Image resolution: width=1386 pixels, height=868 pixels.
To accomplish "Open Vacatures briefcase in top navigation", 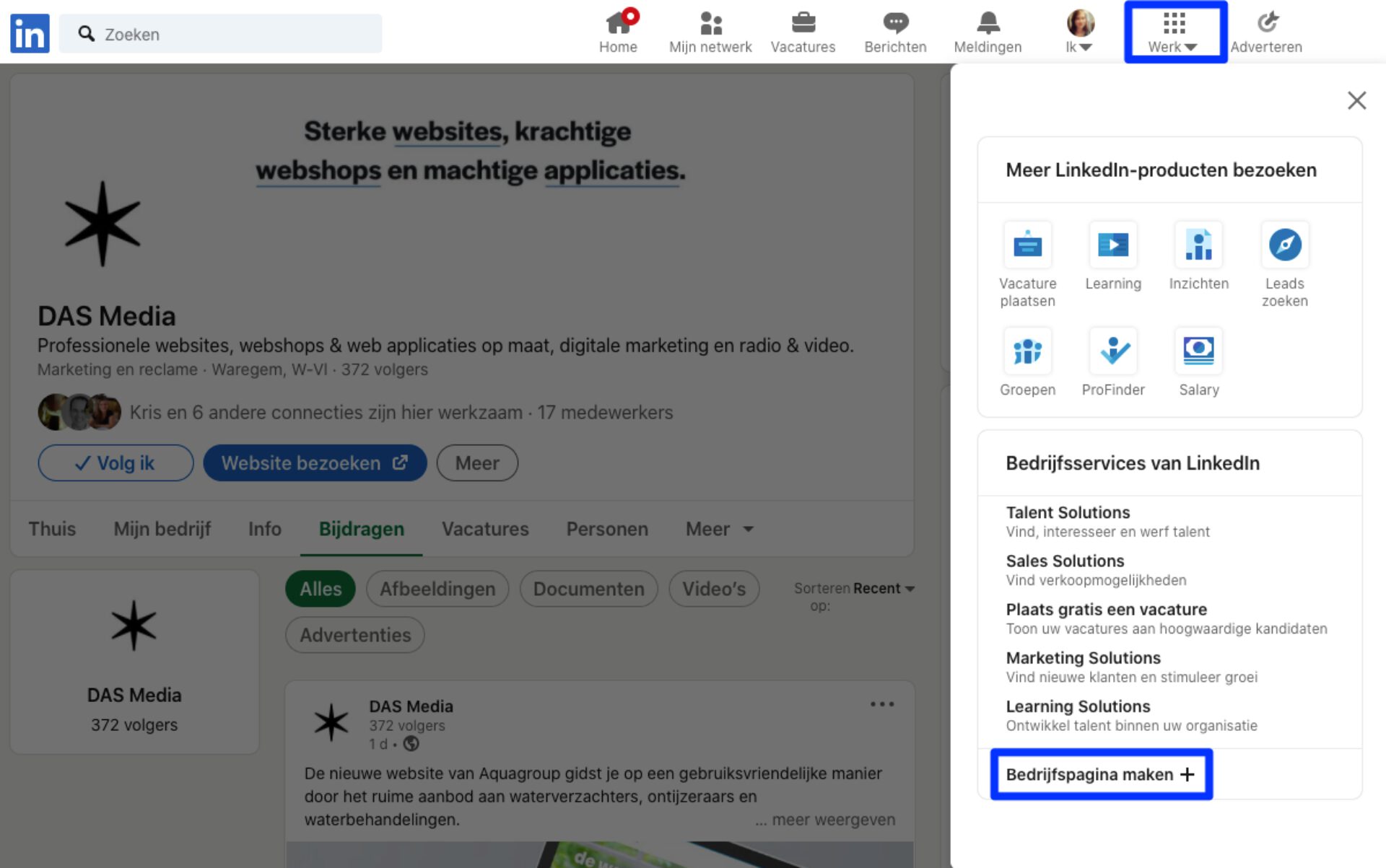I will pyautogui.click(x=803, y=32).
